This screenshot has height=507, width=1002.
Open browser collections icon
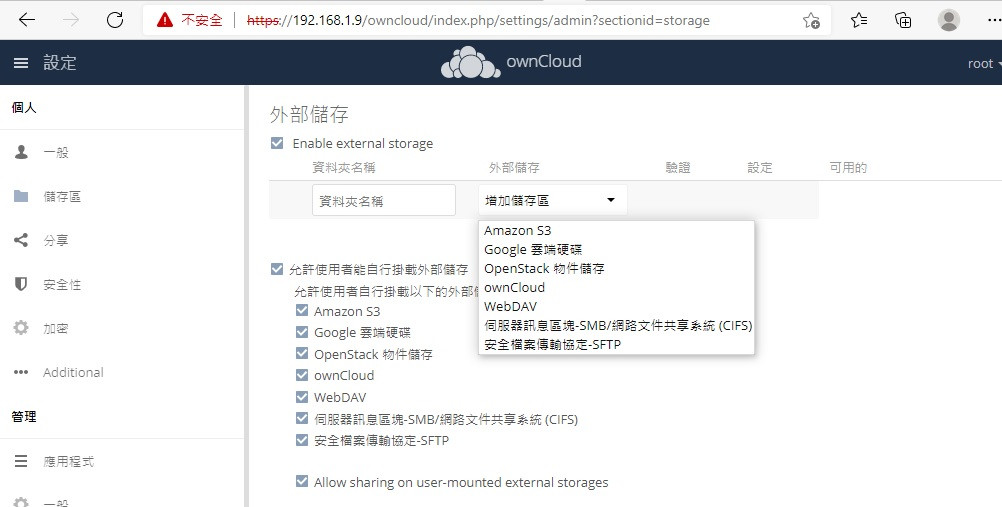pyautogui.click(x=903, y=20)
